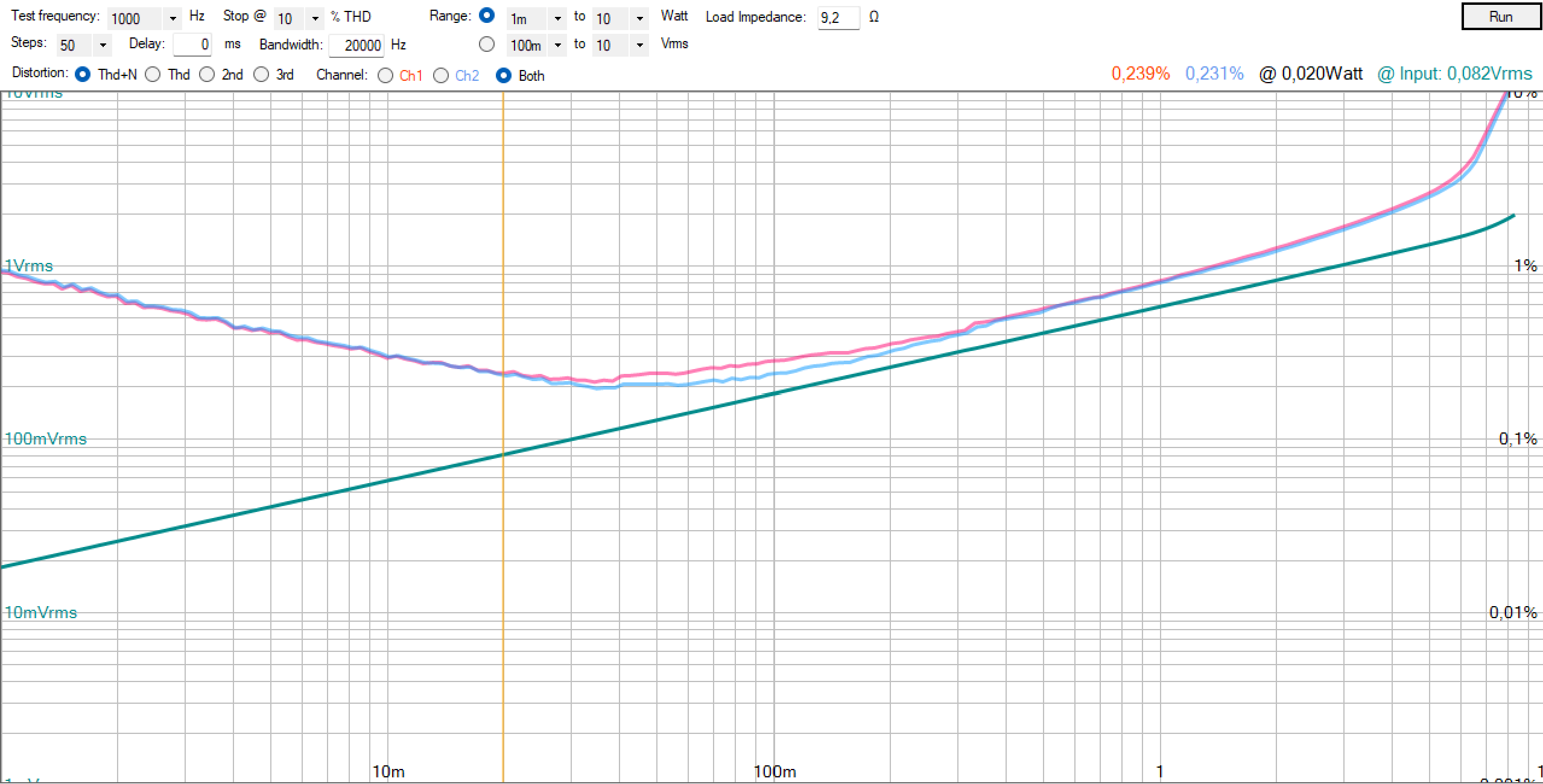The height and width of the screenshot is (784, 1543).
Task: Select the Watt range radio button
Action: tap(487, 16)
